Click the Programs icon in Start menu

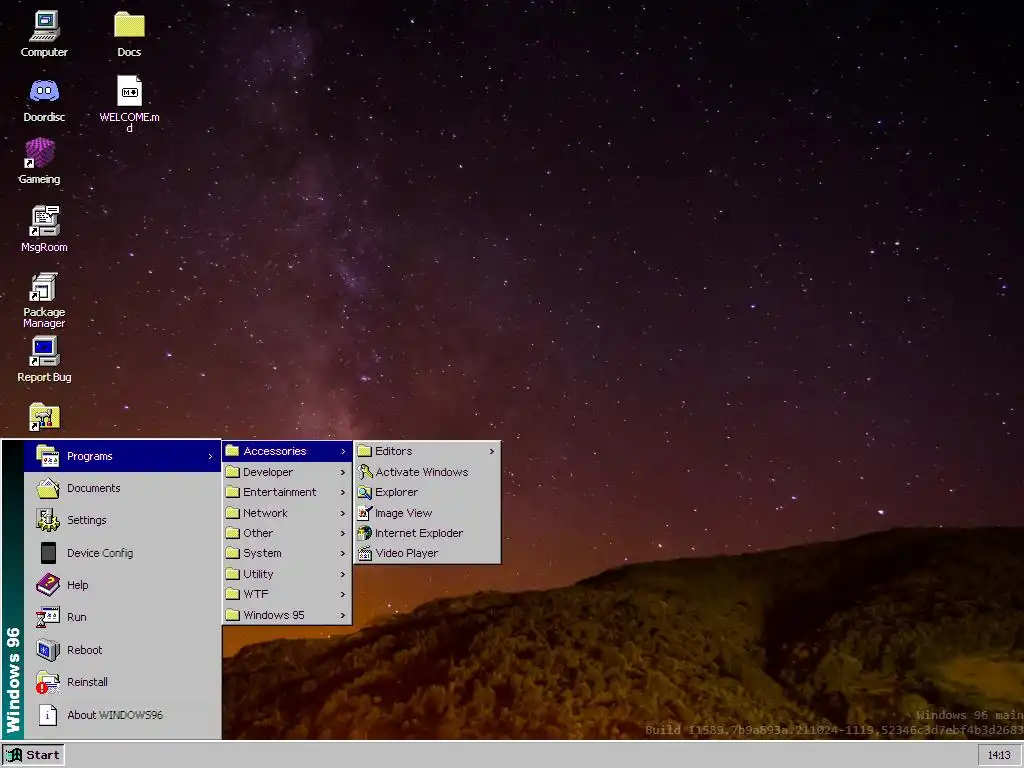(48, 456)
